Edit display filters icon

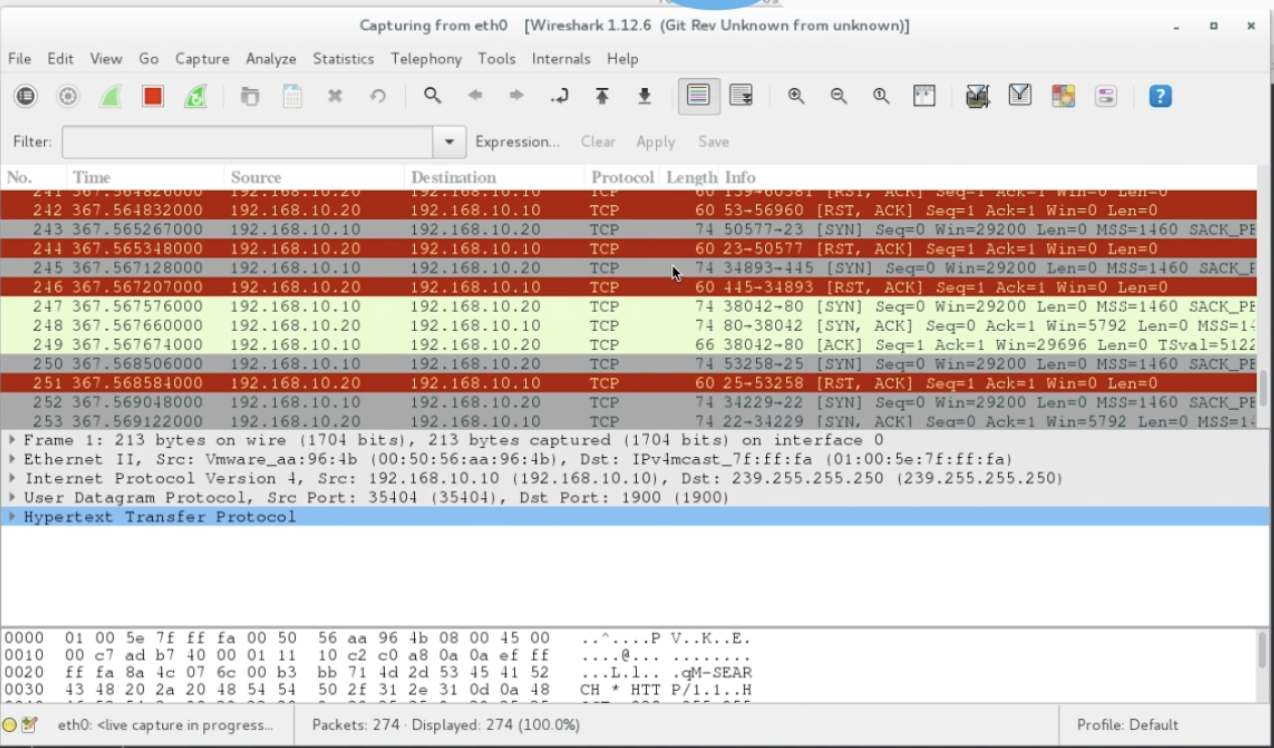(1020, 96)
